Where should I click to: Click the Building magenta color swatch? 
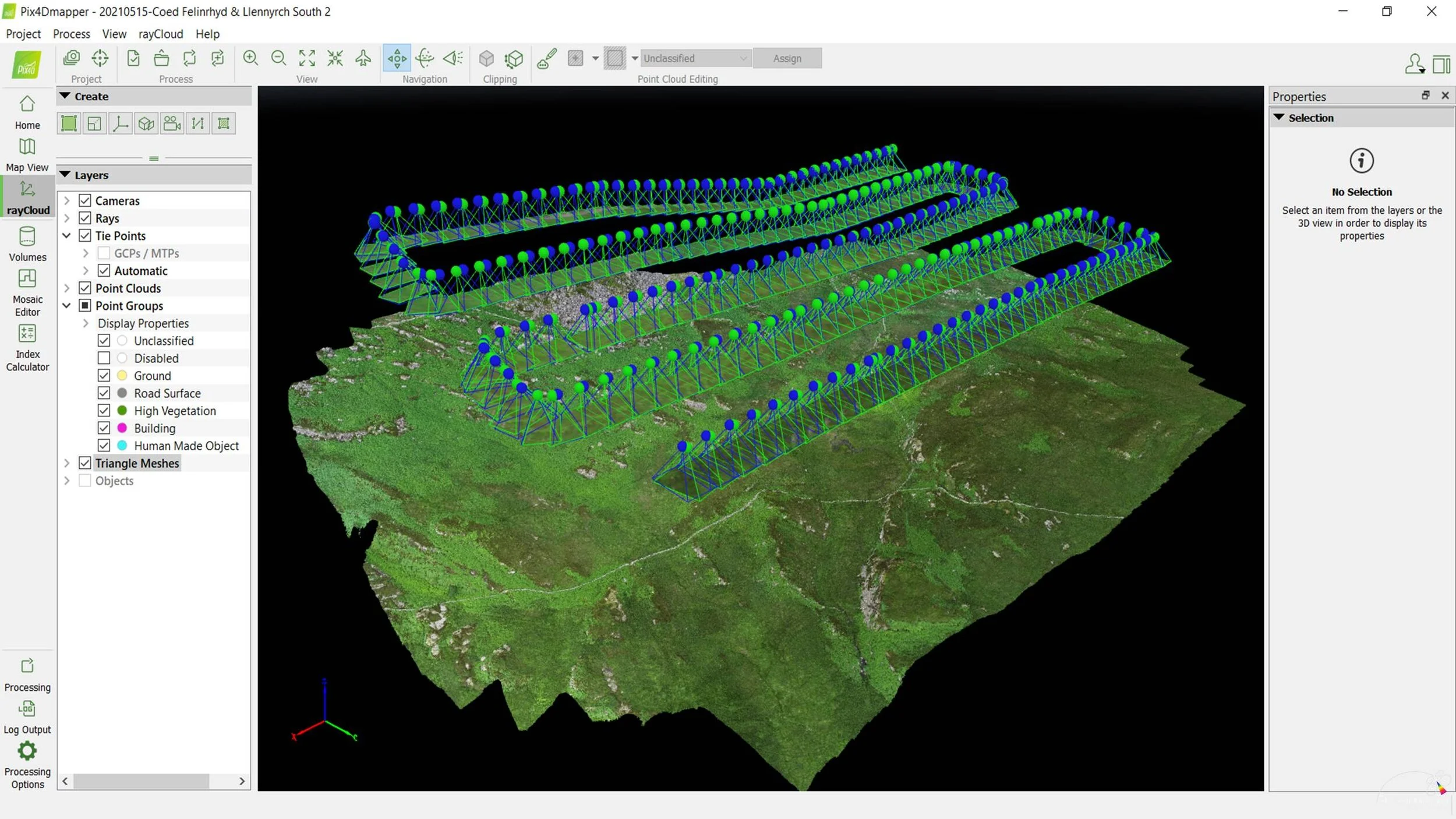point(122,428)
